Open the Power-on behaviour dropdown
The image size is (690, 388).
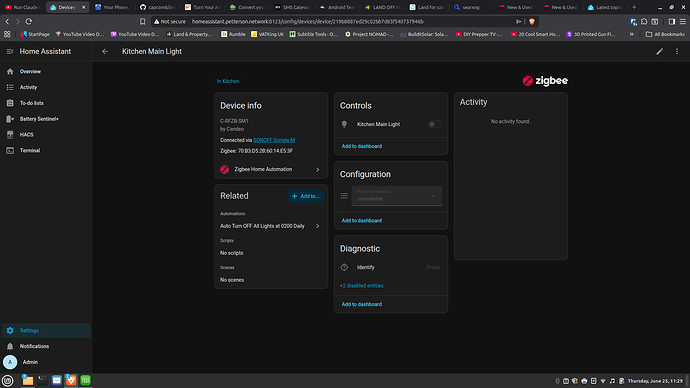(396, 196)
